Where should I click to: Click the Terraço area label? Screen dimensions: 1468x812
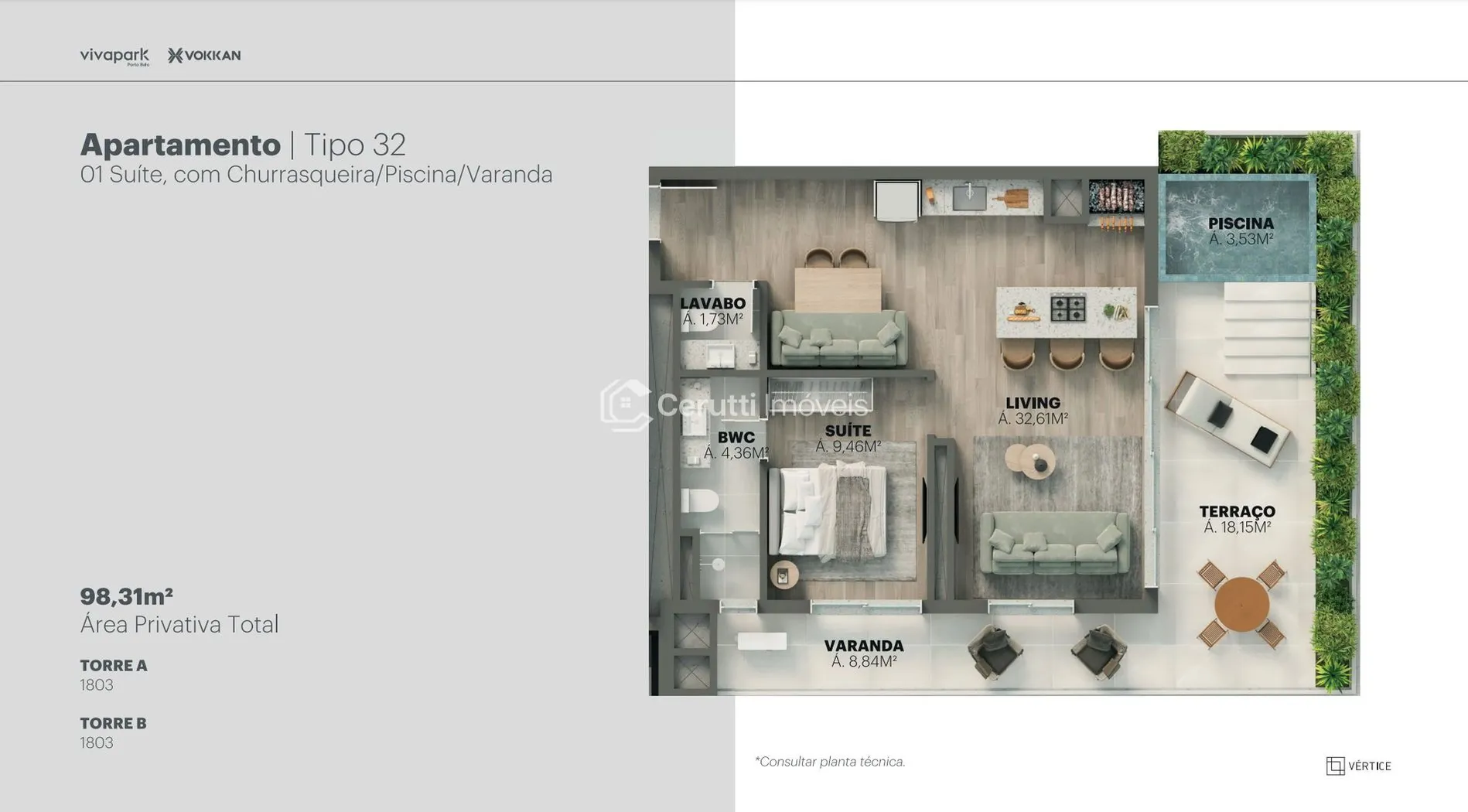(x=1237, y=519)
